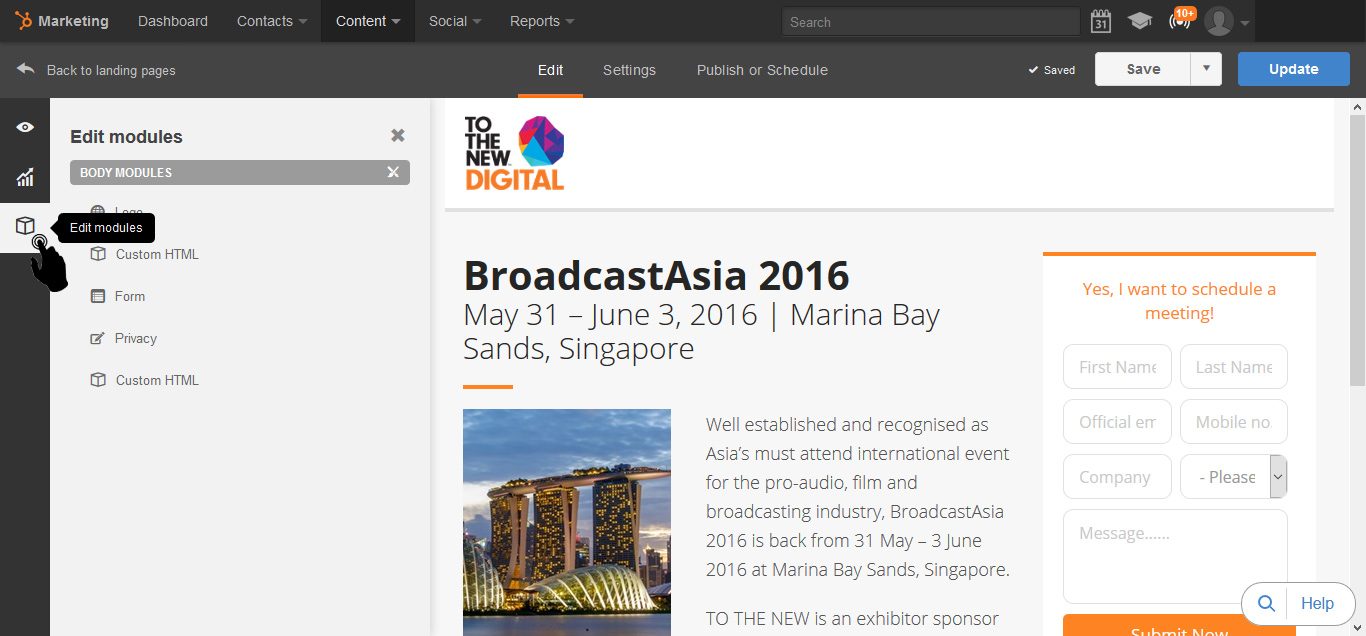Image resolution: width=1366 pixels, height=636 pixels.
Task: Open the Reports dropdown menu
Action: (542, 21)
